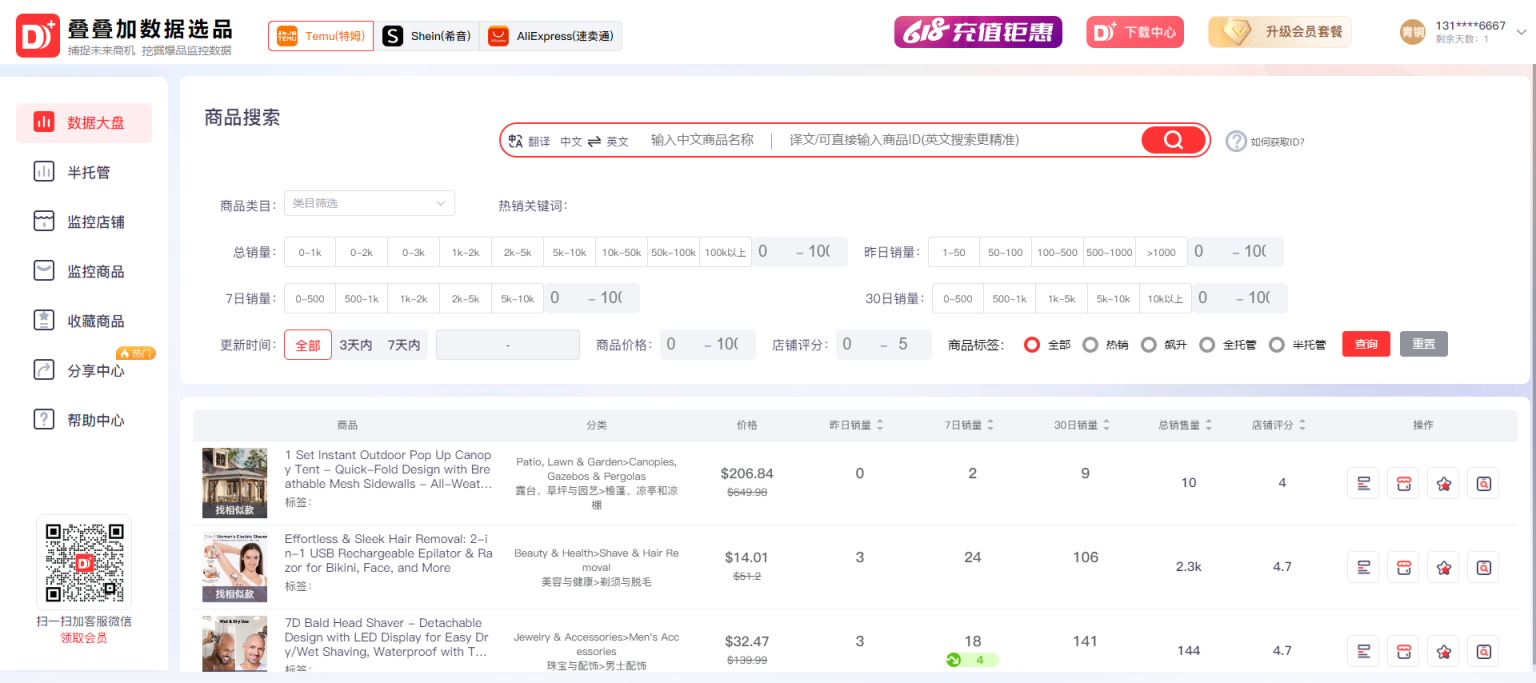This screenshot has width=1536, height=683.
Task: Click the find-similar magnifier icon for bald head shaver
Action: pos(1483,652)
